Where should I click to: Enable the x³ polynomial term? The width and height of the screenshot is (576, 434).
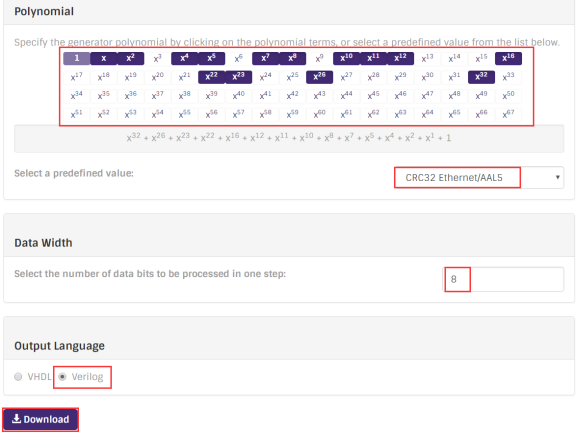click(x=158, y=58)
